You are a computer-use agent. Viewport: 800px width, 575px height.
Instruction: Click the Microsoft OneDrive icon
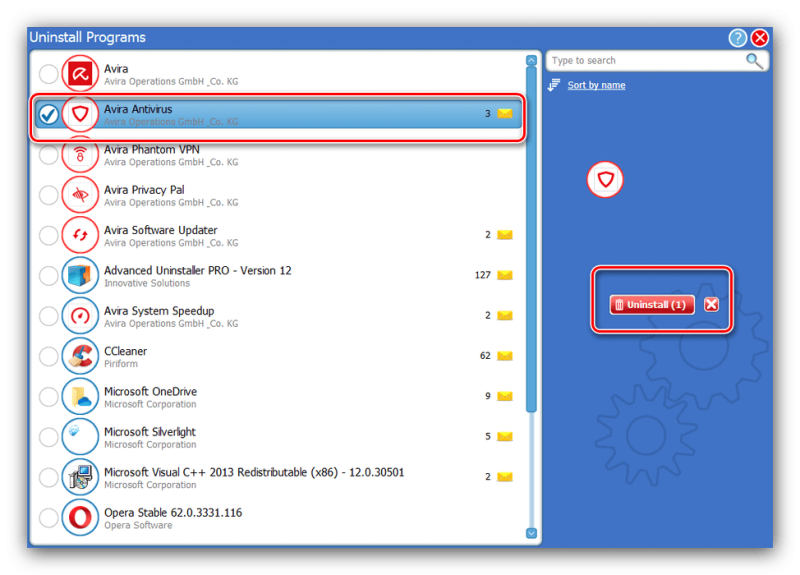pyautogui.click(x=80, y=396)
